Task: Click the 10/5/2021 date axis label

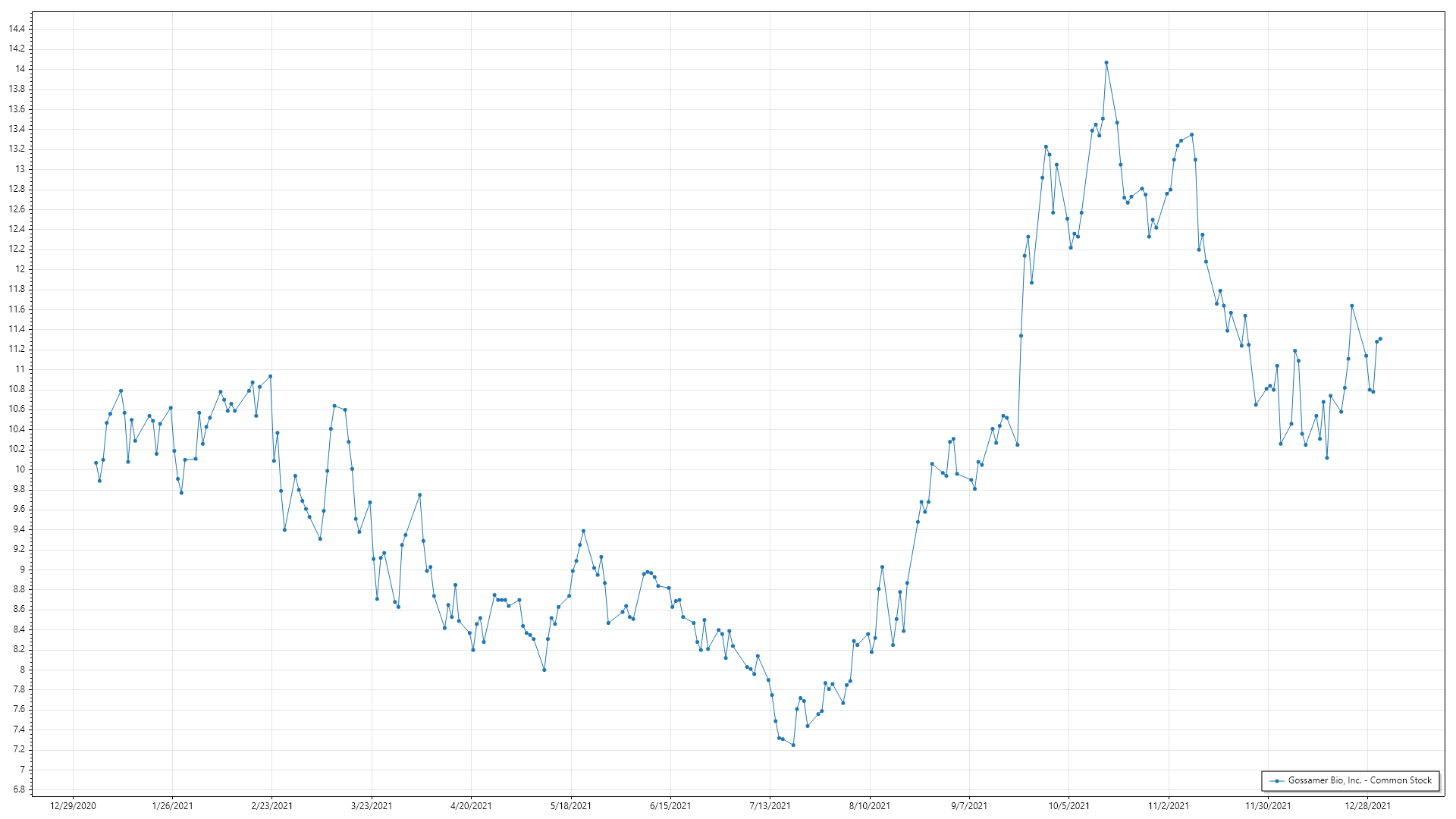Action: click(1068, 806)
